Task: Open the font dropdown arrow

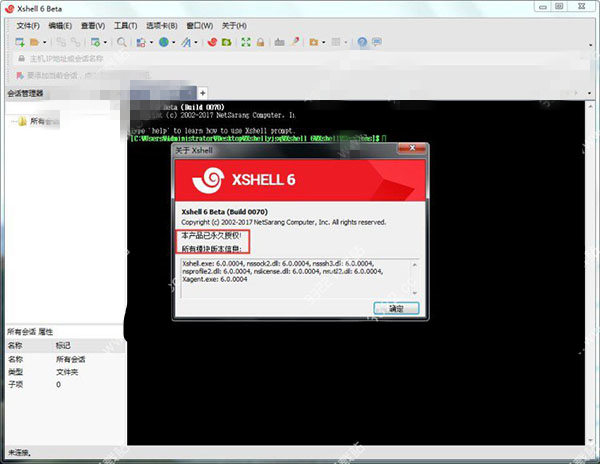Action: [x=196, y=42]
